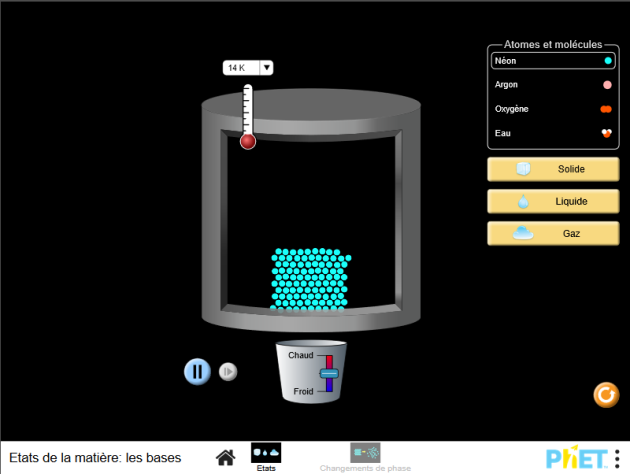Click the orange oxygen molecule icon

pyautogui.click(x=606, y=109)
